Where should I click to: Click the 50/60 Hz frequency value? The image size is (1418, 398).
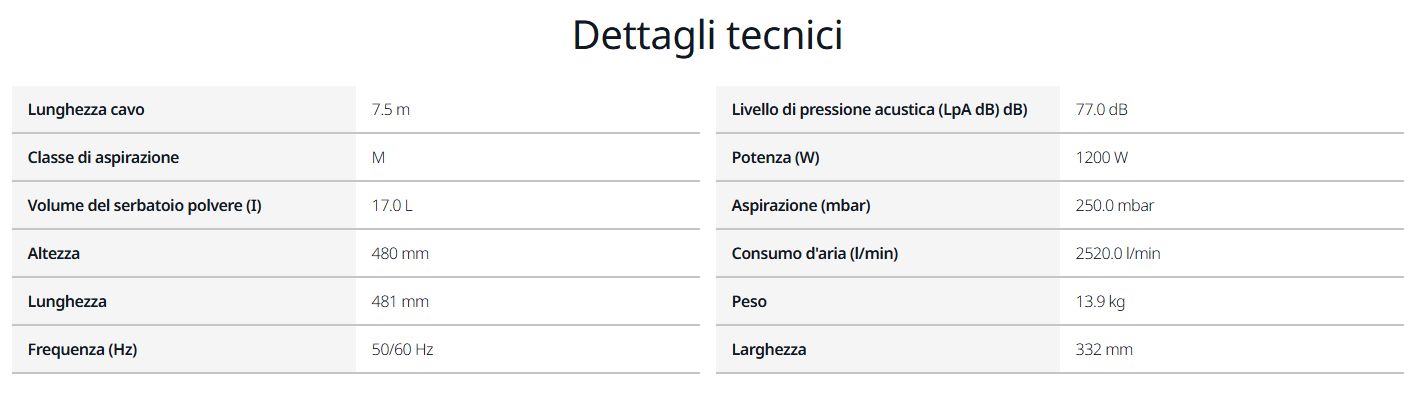(x=402, y=349)
